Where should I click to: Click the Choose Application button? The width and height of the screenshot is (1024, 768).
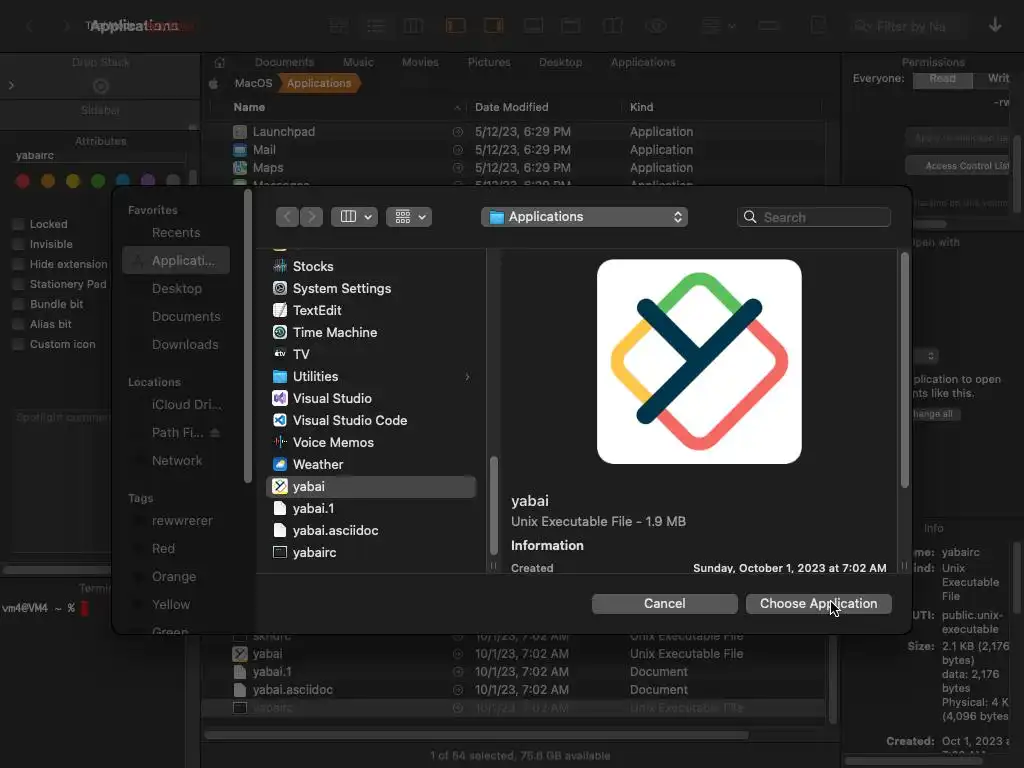(818, 603)
